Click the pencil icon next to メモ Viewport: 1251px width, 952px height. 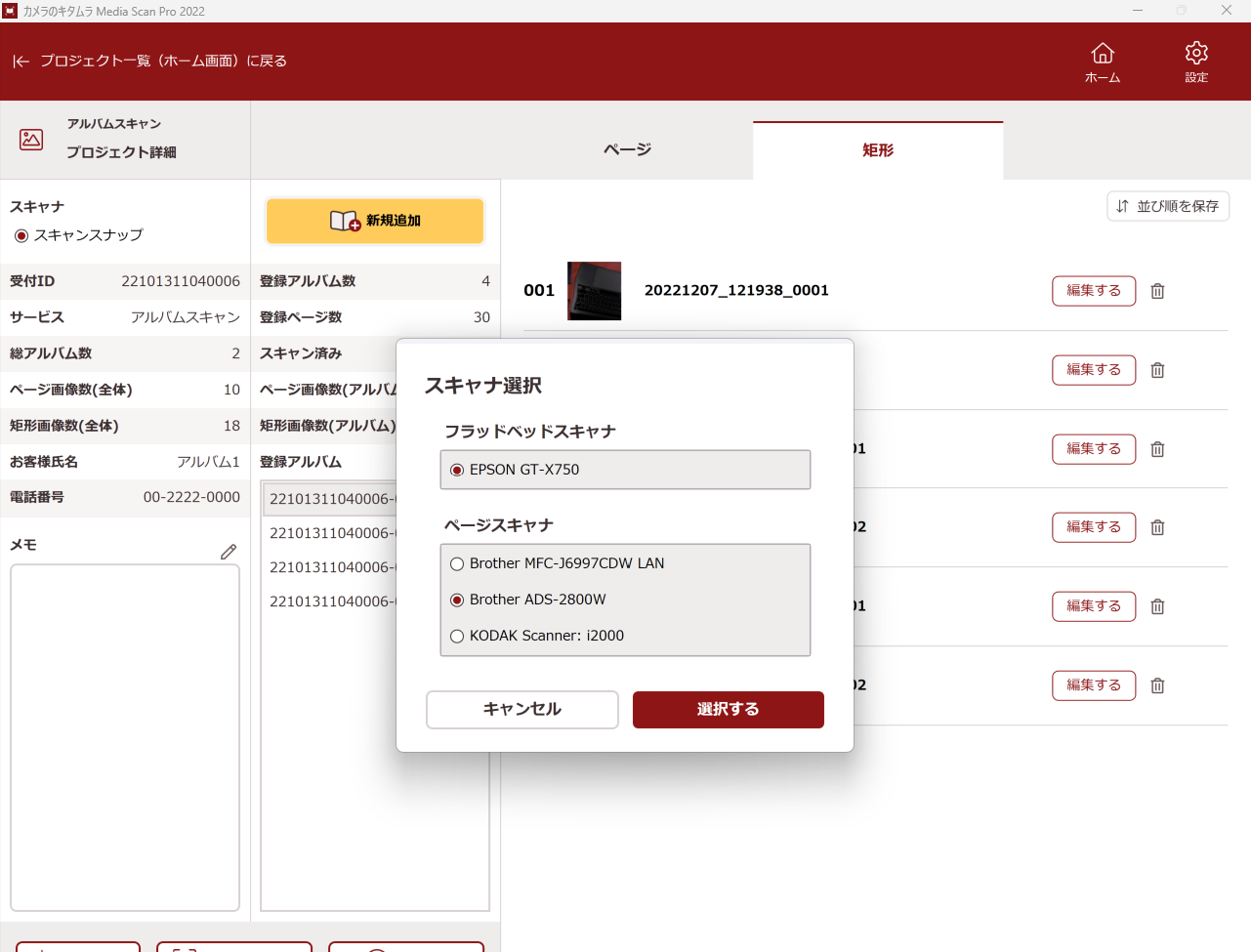coord(228,551)
